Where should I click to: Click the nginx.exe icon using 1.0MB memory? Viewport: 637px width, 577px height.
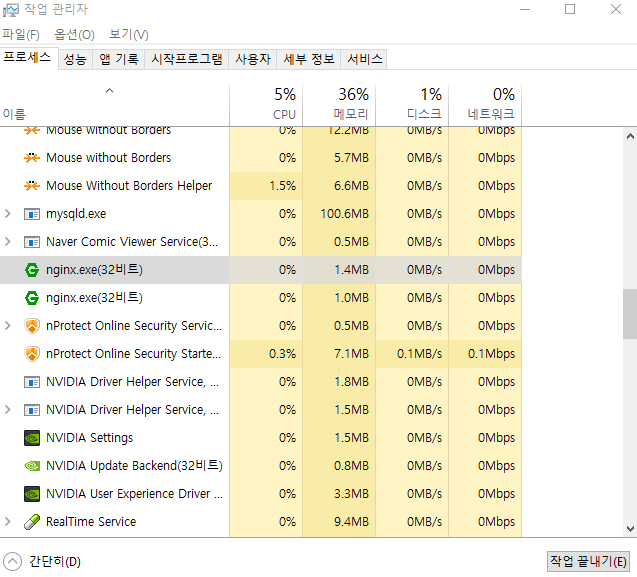[32, 298]
